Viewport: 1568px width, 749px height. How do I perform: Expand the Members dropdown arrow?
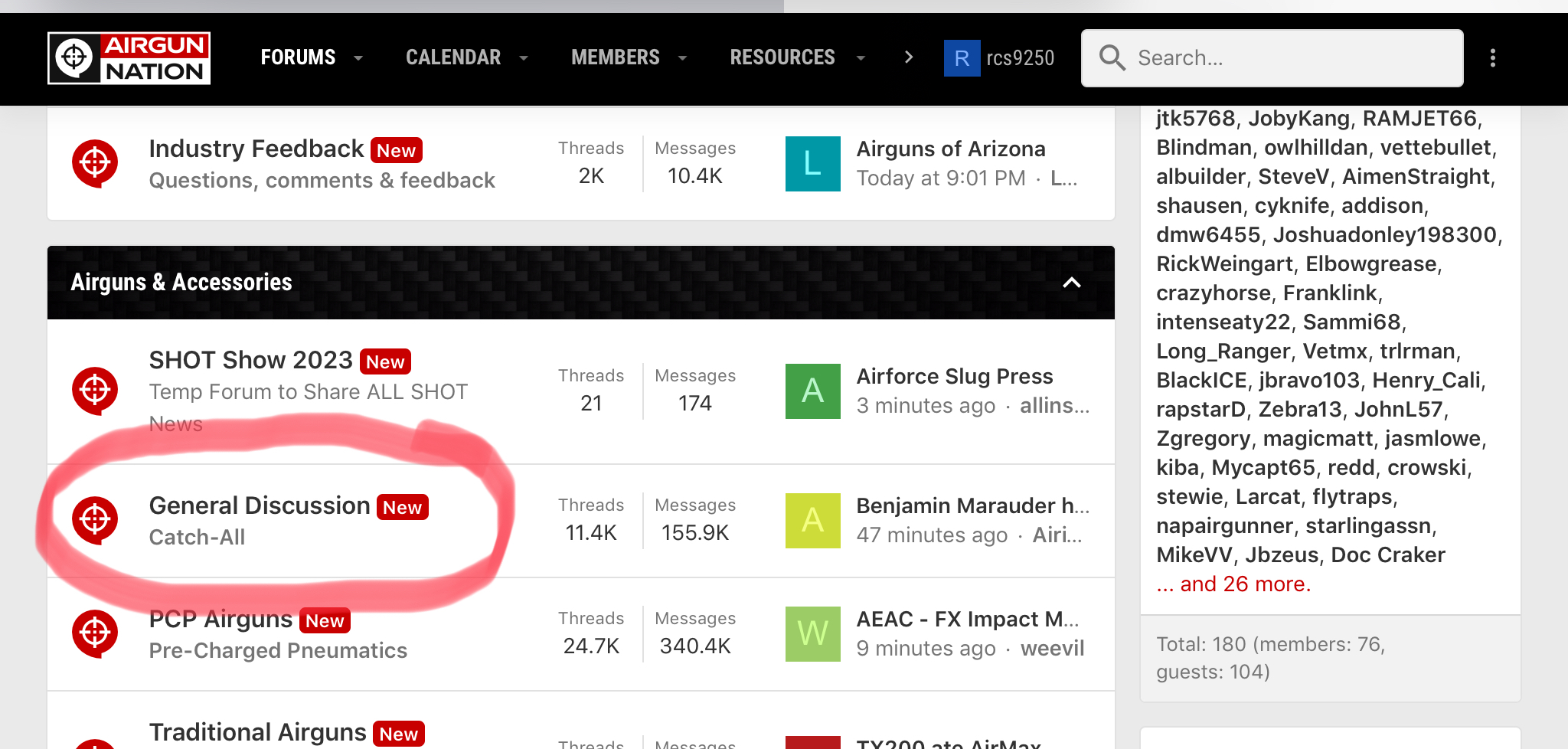[683, 58]
